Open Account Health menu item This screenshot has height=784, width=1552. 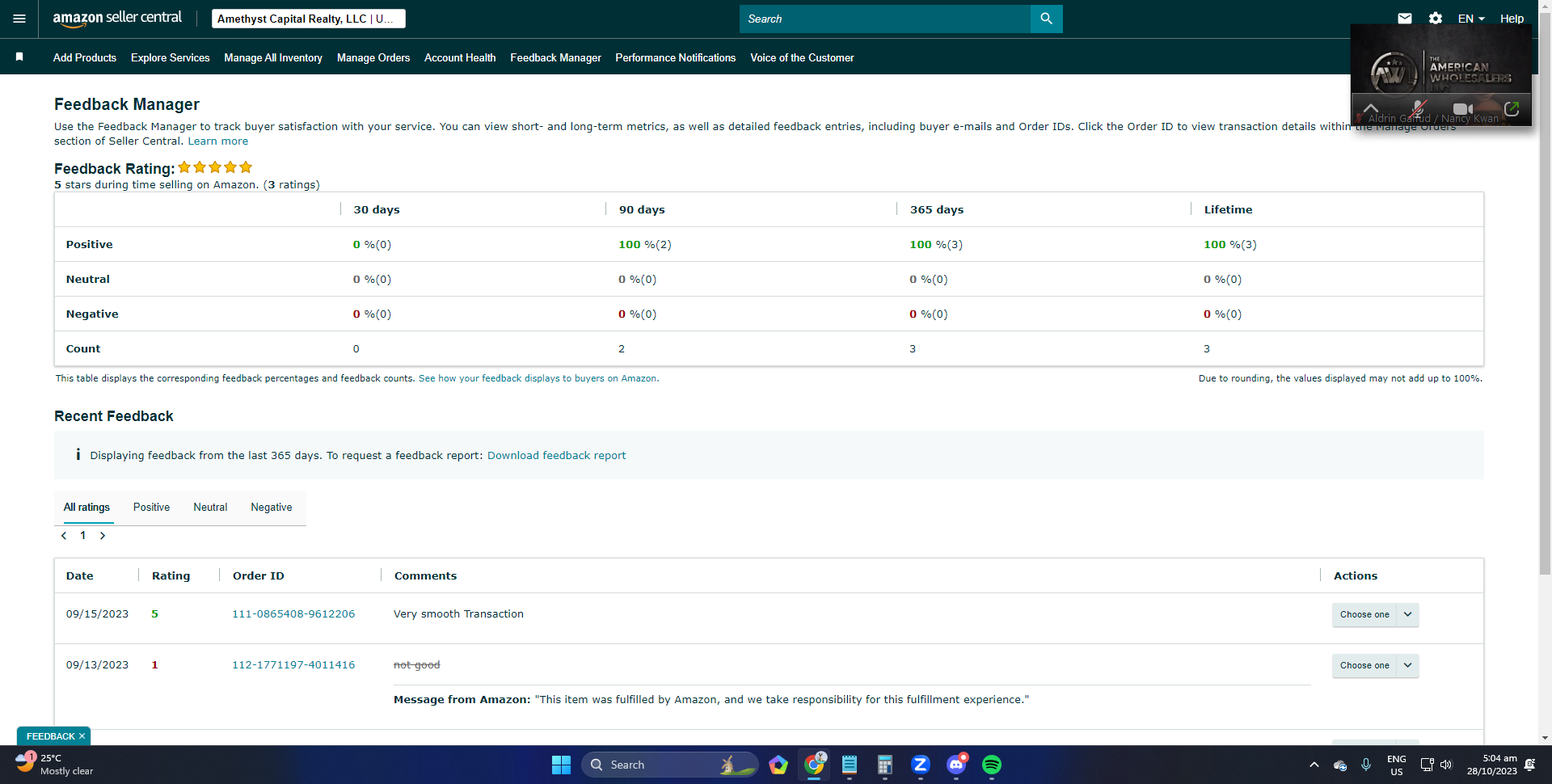click(460, 57)
